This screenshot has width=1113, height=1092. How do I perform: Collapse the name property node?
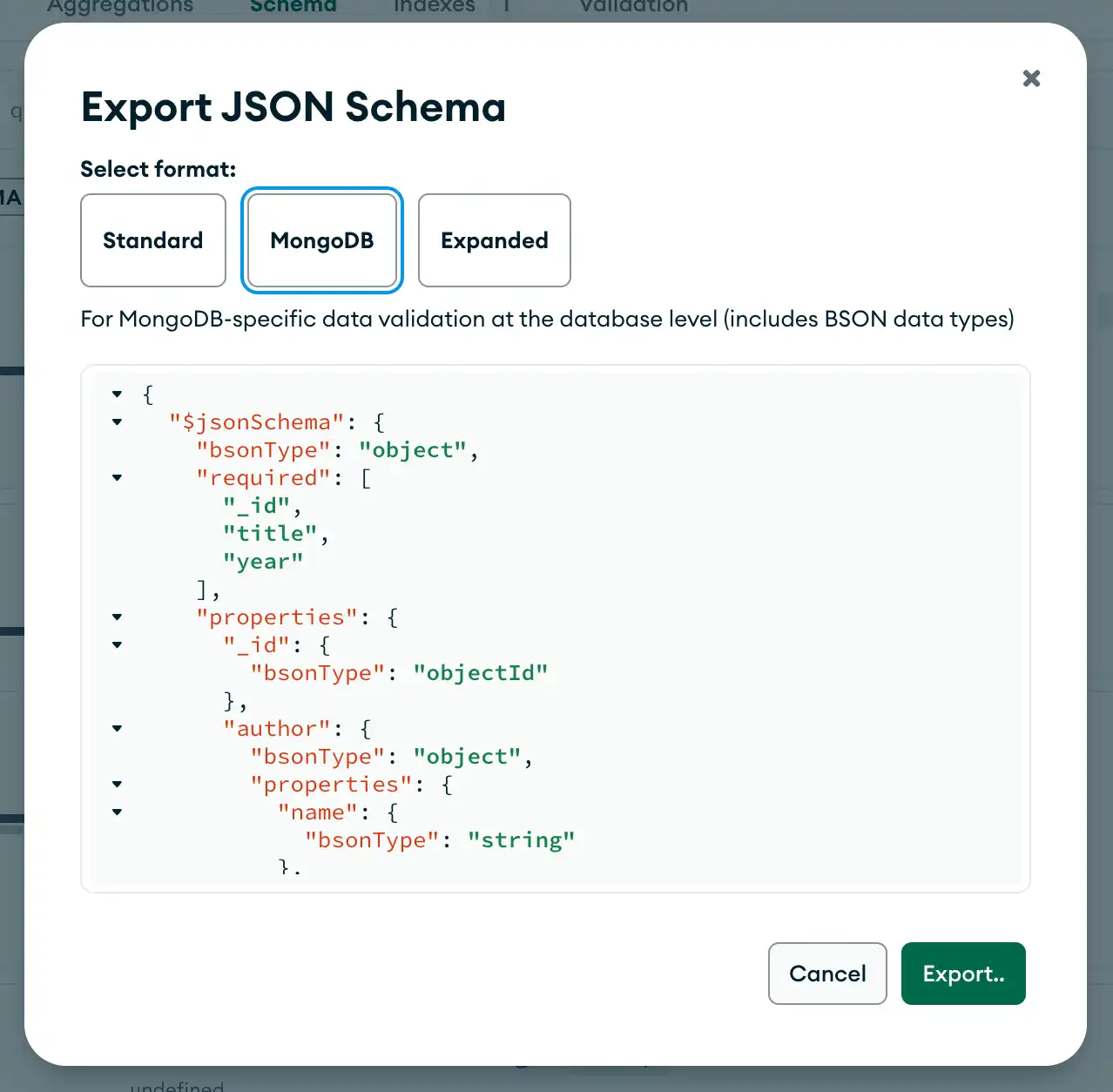tap(117, 812)
